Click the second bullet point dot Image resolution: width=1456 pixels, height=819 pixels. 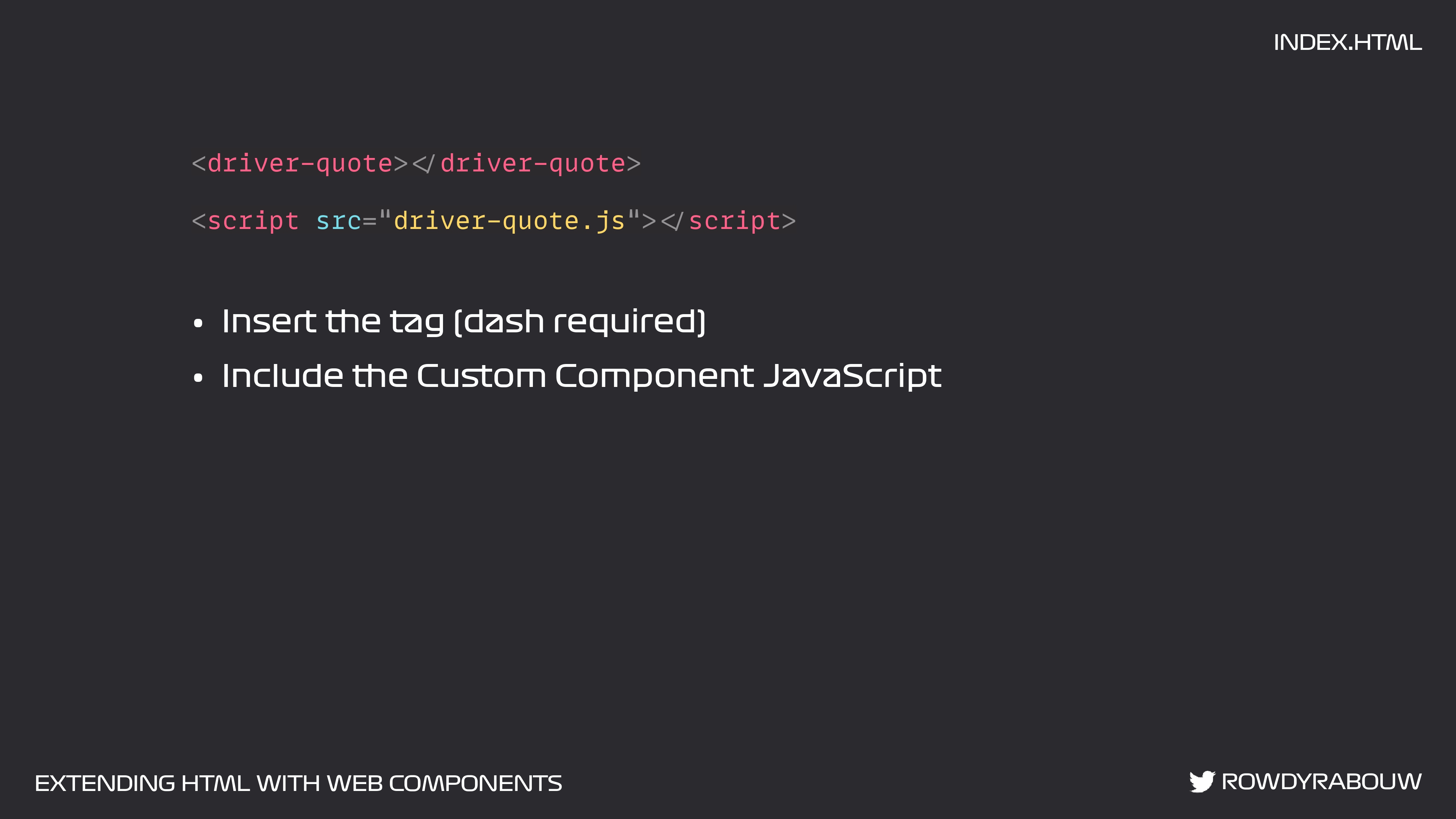pyautogui.click(x=198, y=377)
